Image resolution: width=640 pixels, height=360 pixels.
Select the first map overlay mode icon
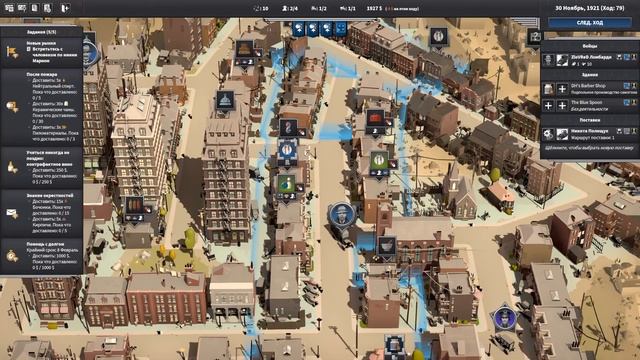click(299, 29)
